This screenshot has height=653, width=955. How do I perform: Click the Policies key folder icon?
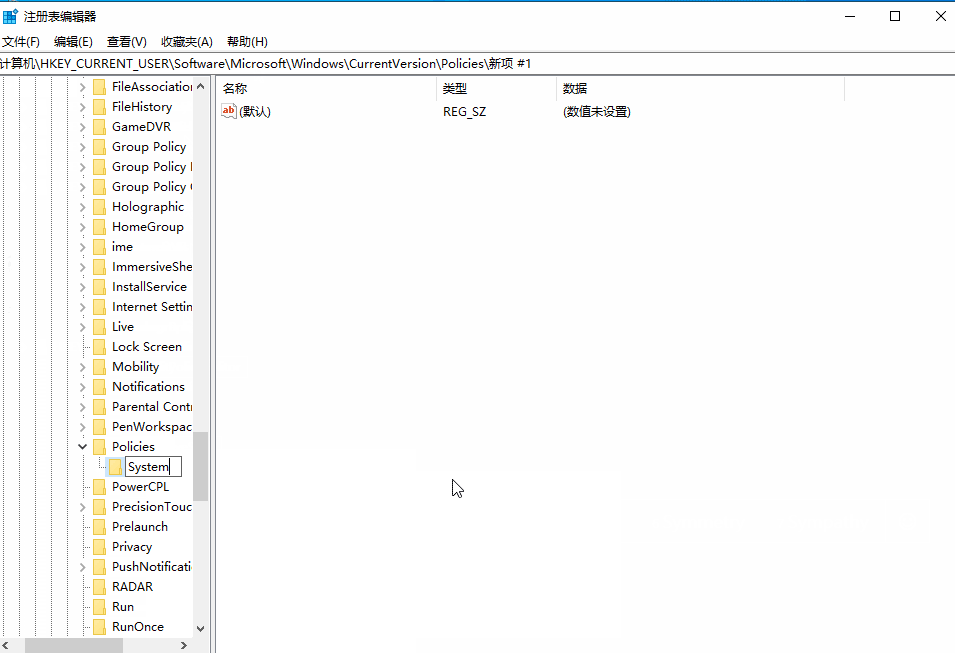[x=99, y=446]
